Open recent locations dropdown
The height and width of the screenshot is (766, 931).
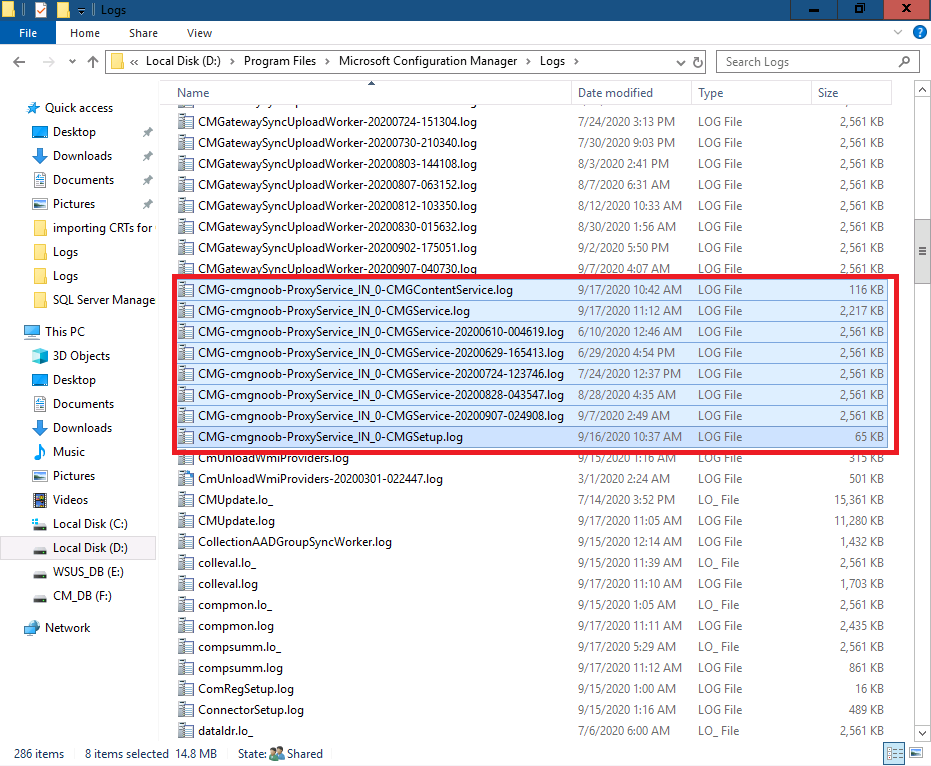tap(72, 62)
